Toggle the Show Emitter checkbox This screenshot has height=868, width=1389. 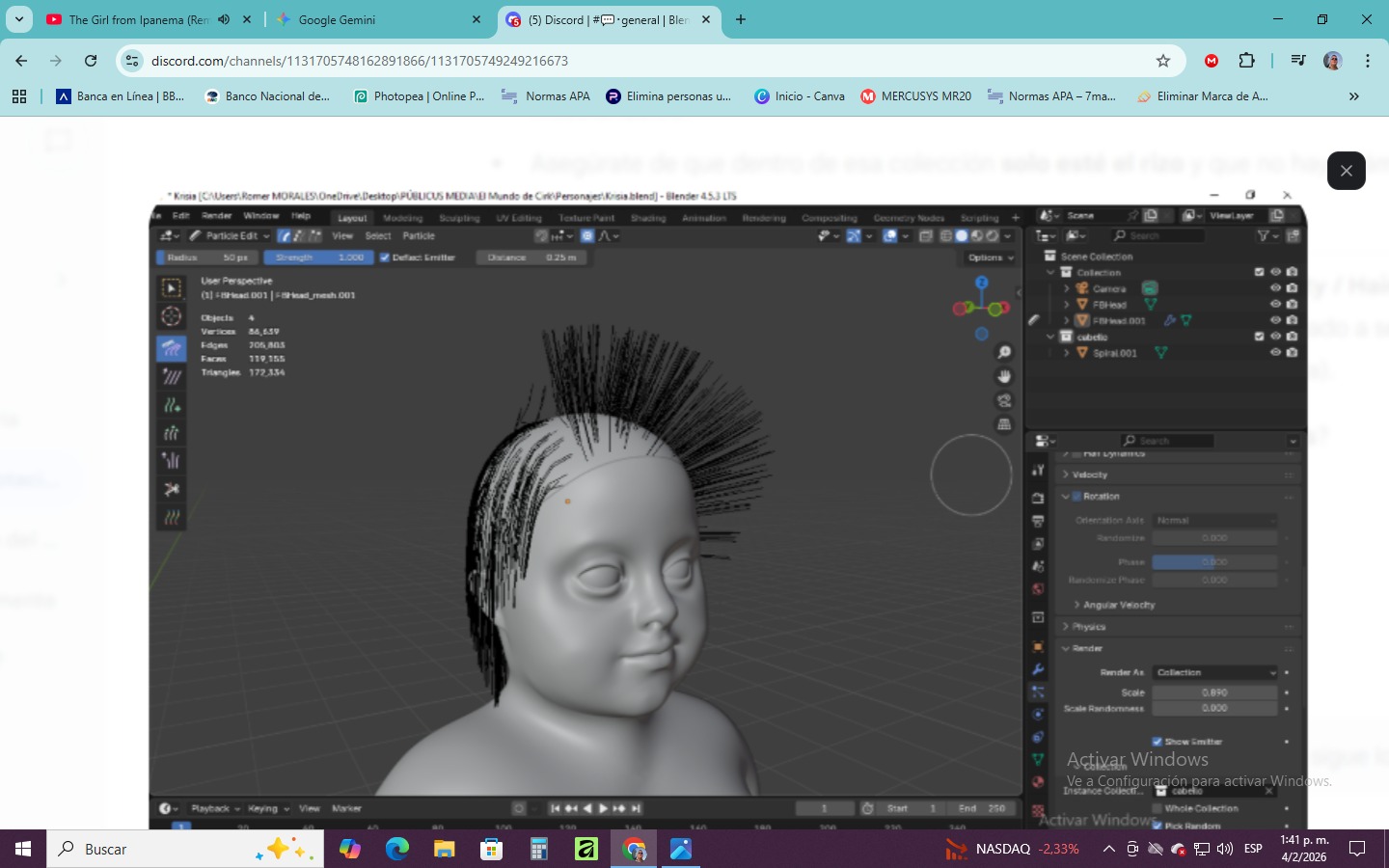[x=1157, y=742]
